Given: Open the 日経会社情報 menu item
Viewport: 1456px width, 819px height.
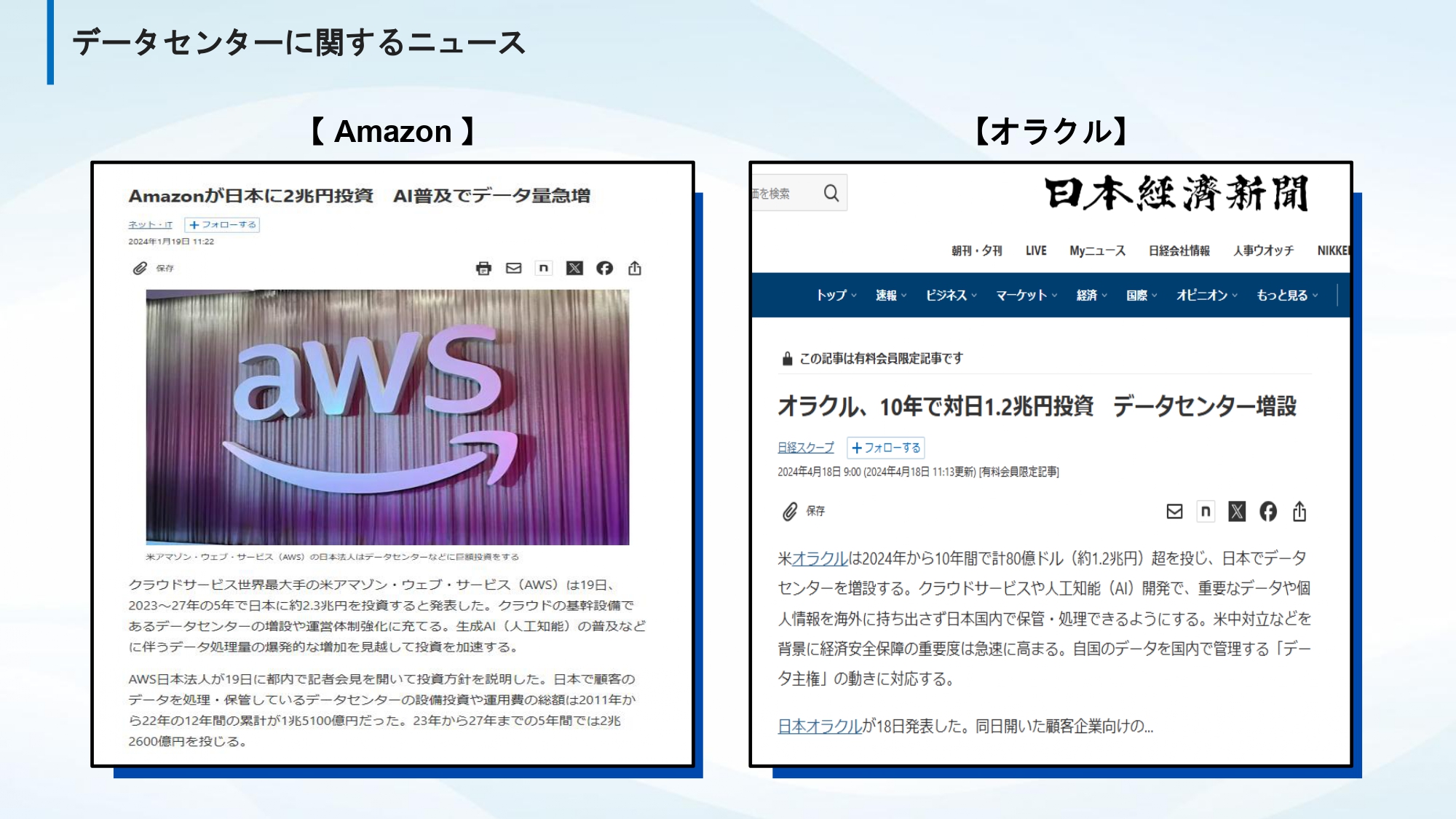Looking at the screenshot, I should coord(1179,250).
